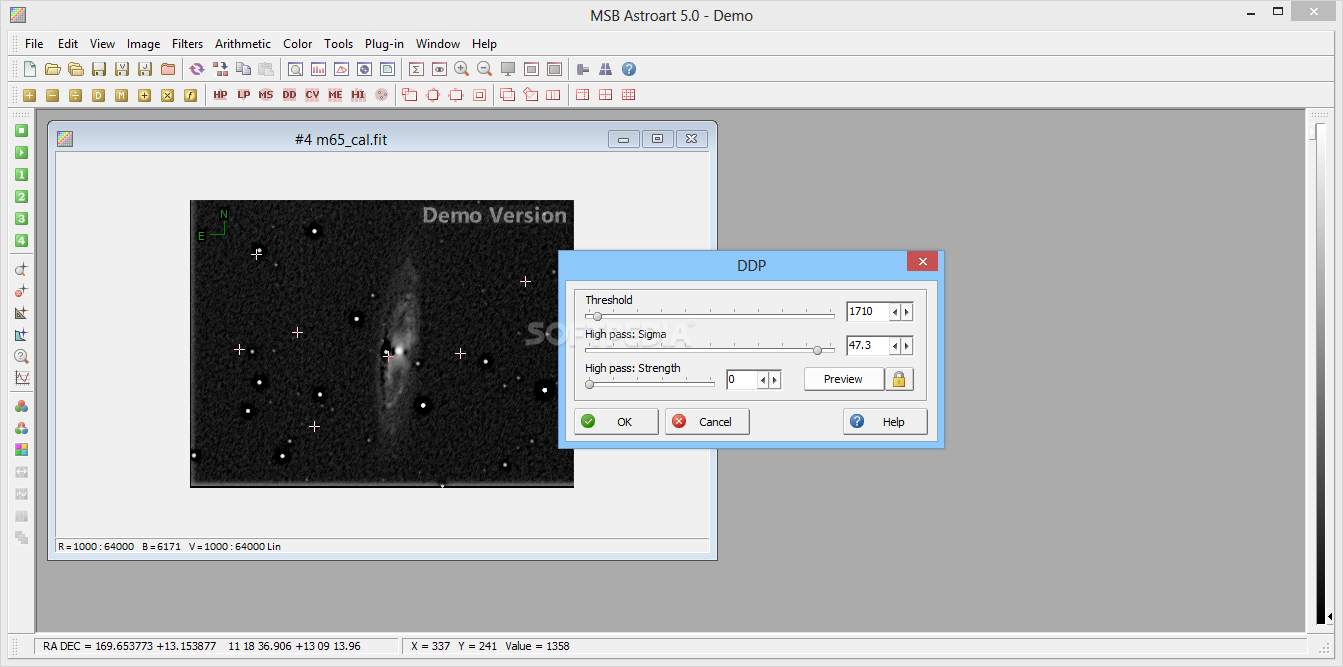
Task: Click the ME median filter icon
Action: click(335, 95)
